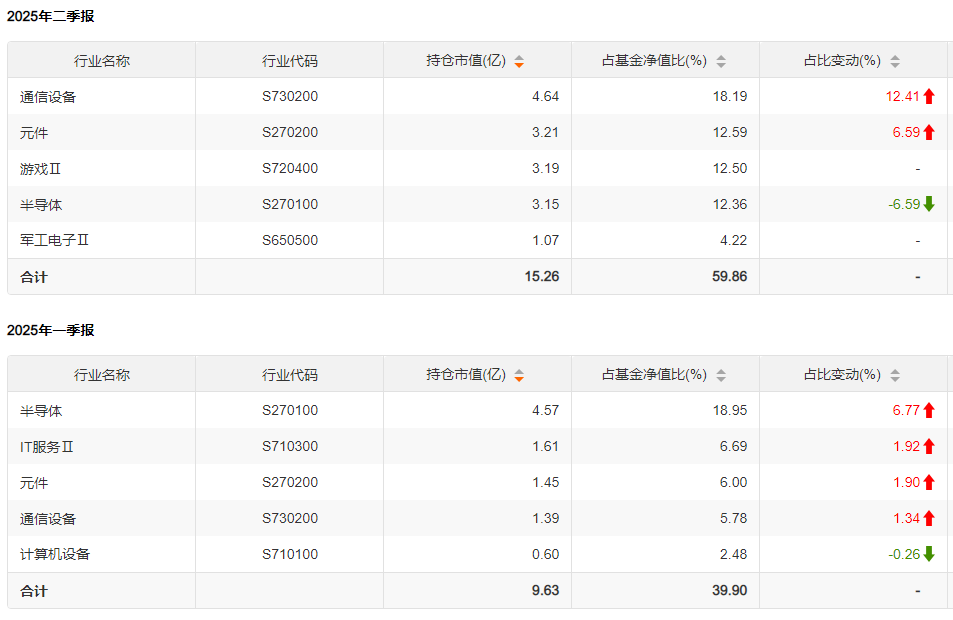Click the sort icon on 持仓市值(亿) column
This screenshot has height=620, width=953.
click(519, 60)
